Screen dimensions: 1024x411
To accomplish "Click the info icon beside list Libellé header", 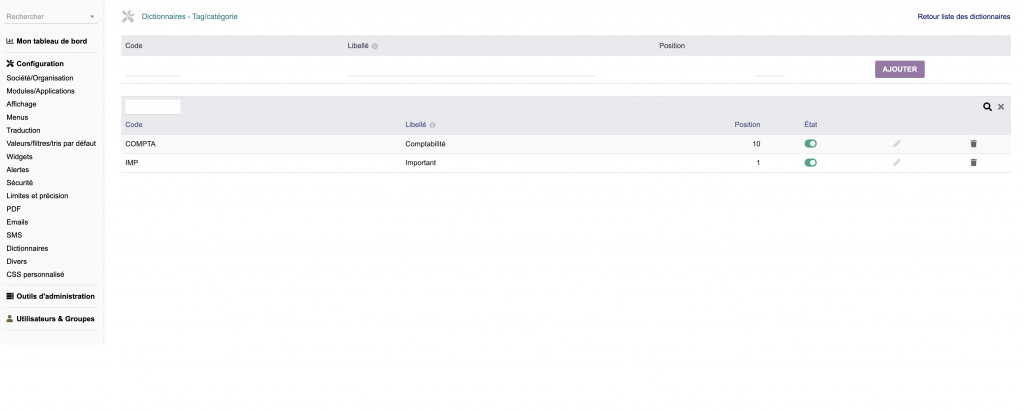I will click(432, 125).
